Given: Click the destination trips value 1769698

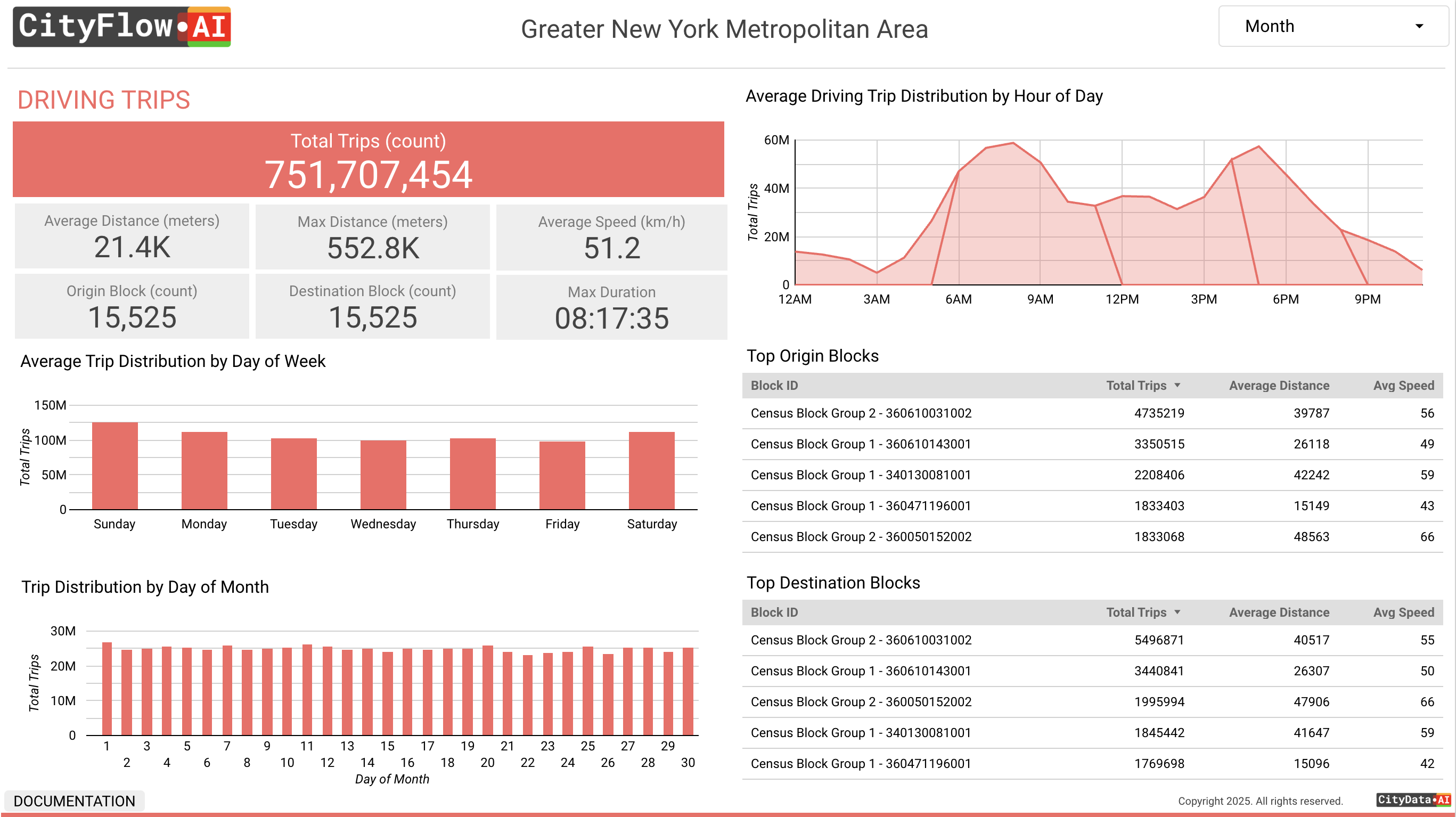Looking at the screenshot, I should tap(1159, 764).
